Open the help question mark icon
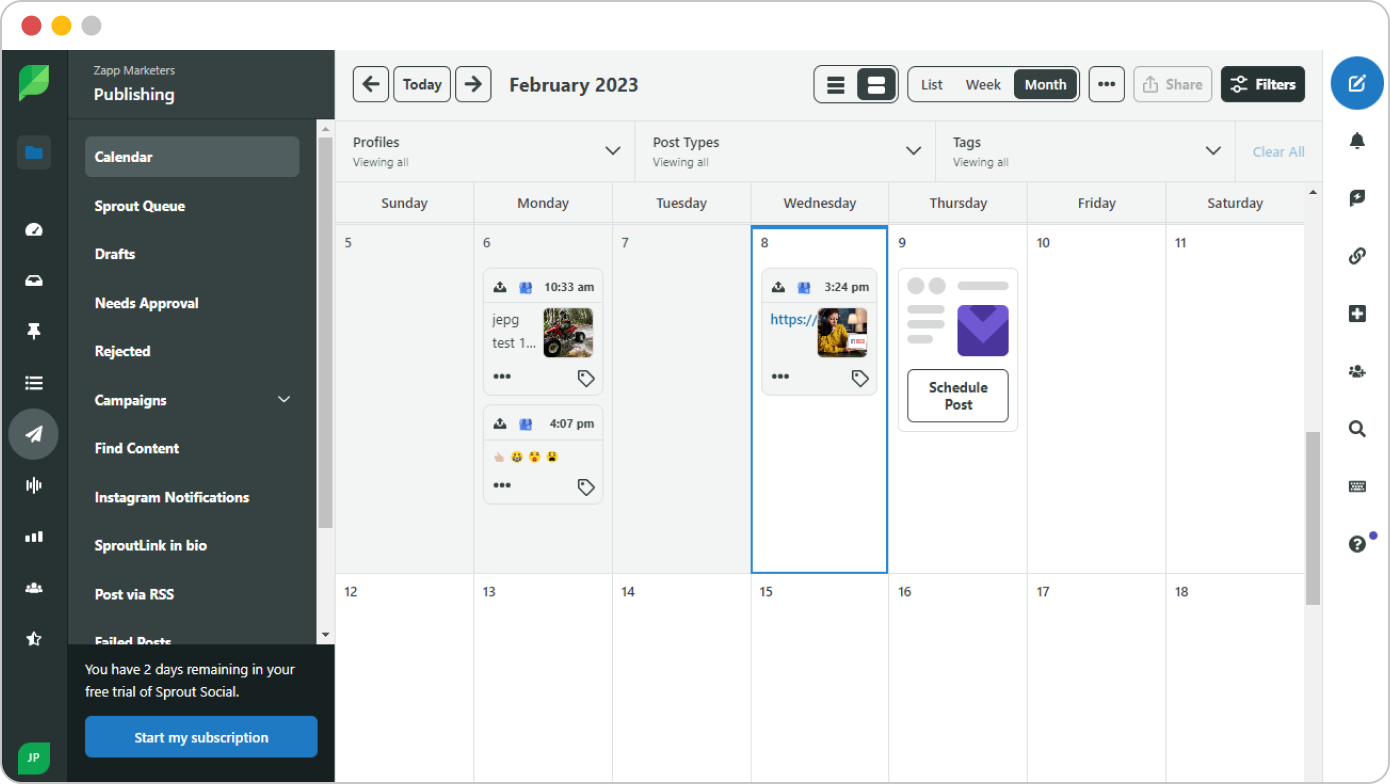Viewport: 1390px width, 784px height. coord(1357,544)
